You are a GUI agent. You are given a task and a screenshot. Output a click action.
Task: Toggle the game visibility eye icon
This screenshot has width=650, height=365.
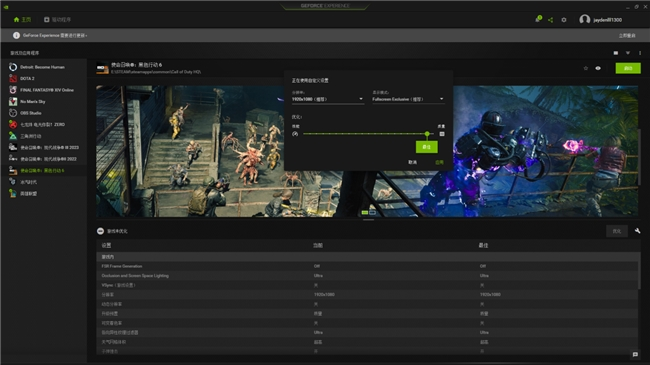pos(598,68)
